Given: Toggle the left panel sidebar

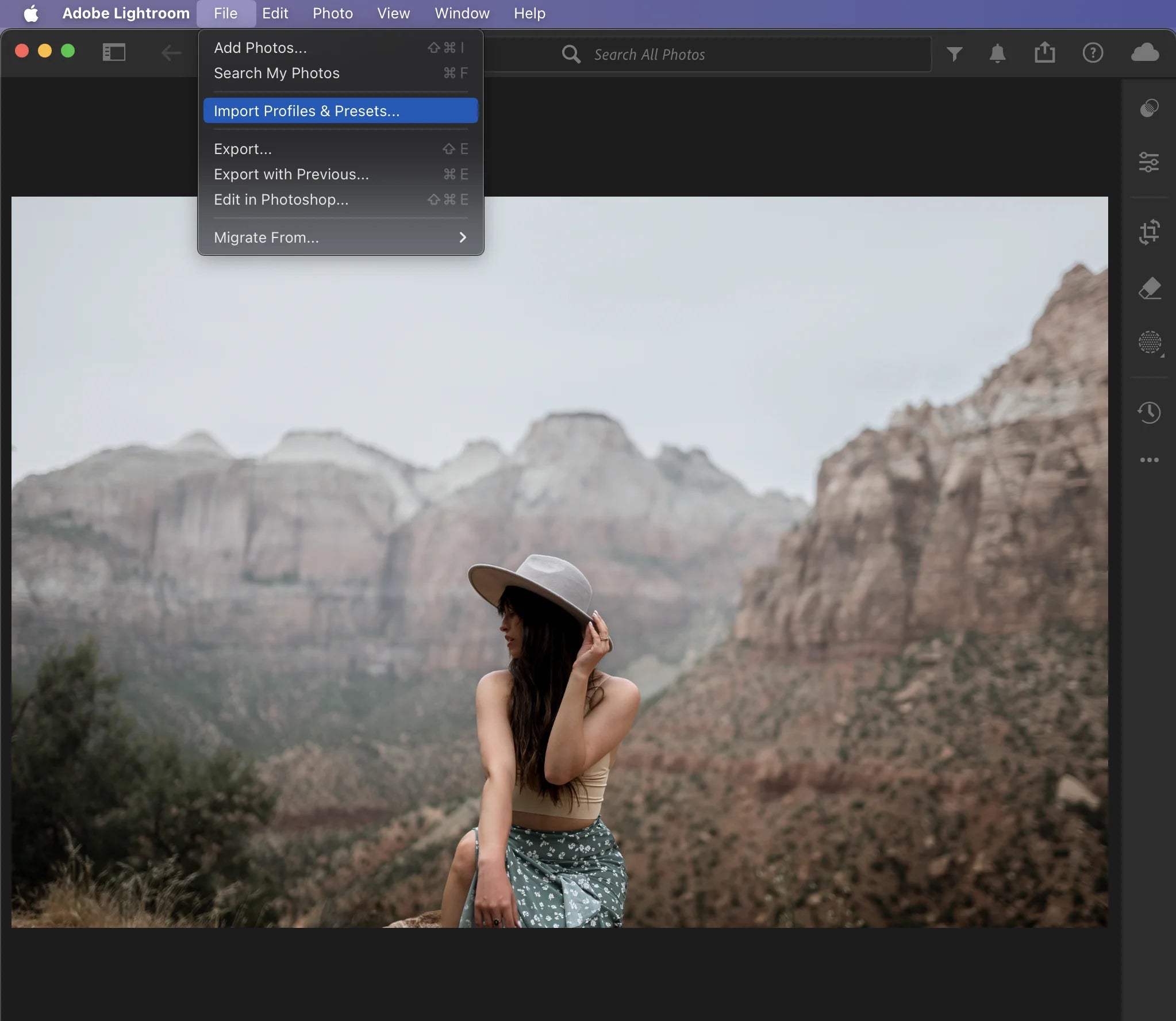Looking at the screenshot, I should click(x=114, y=53).
